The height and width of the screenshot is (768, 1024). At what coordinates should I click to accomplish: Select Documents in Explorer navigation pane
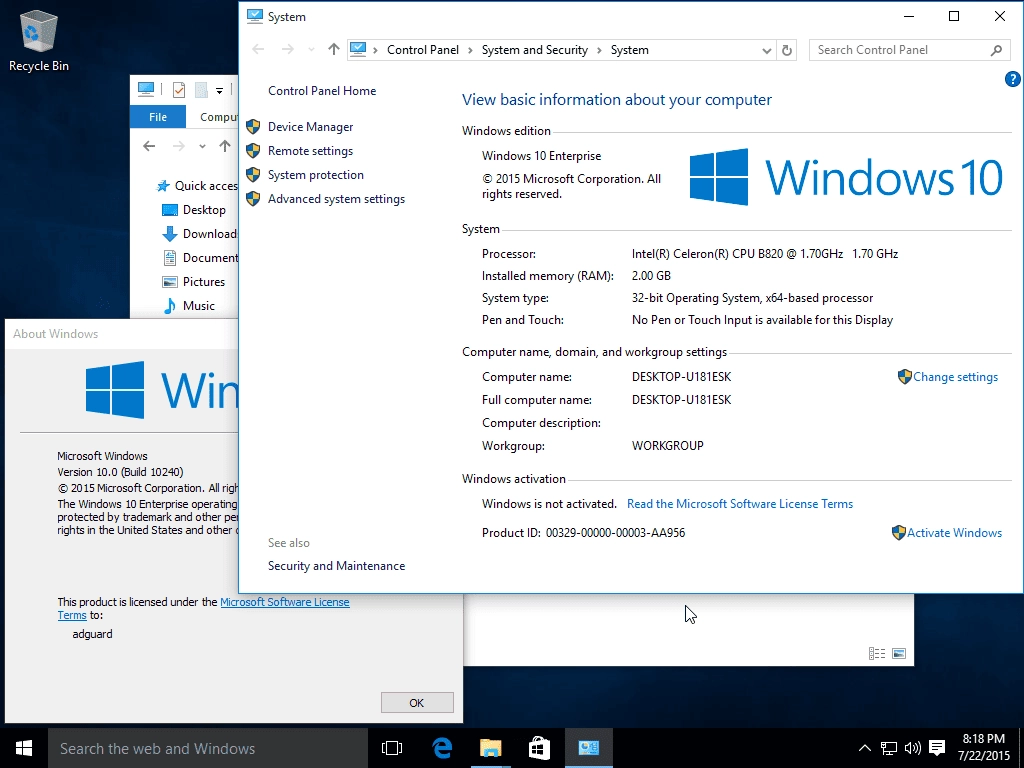[199, 258]
